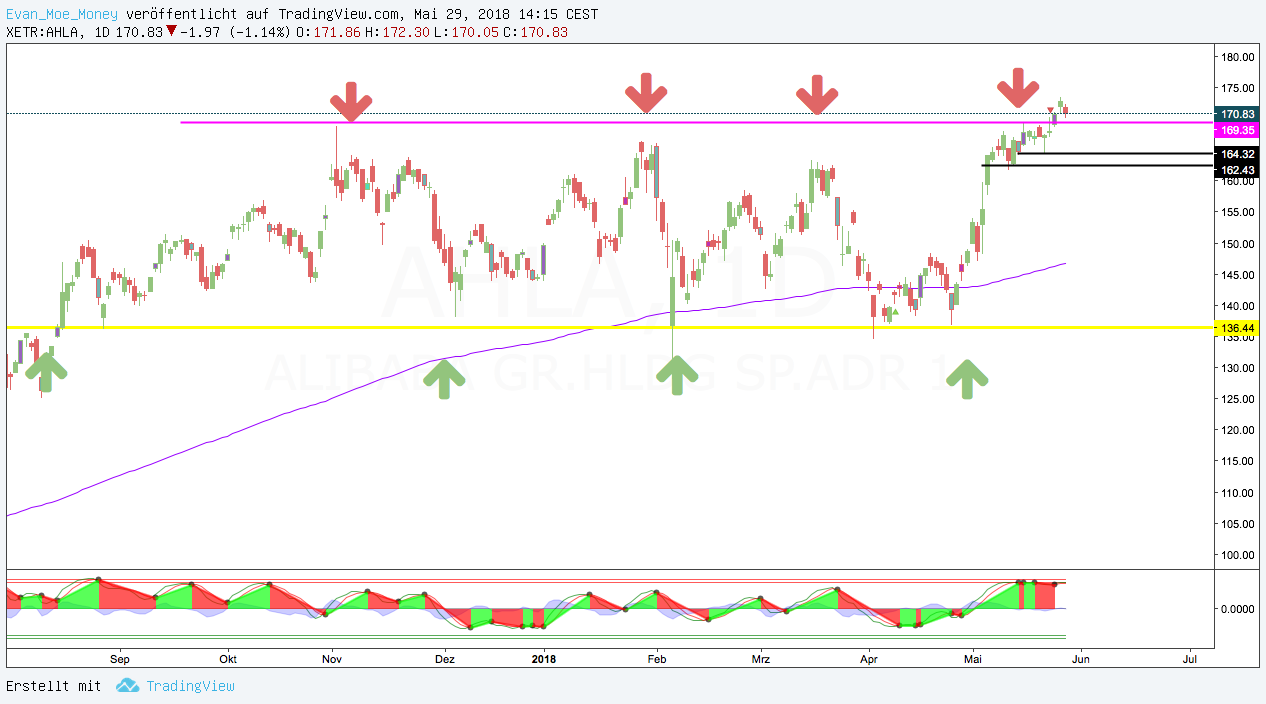This screenshot has width=1266, height=704.
Task: Click the high value 'H:172.30'
Action: click(398, 32)
